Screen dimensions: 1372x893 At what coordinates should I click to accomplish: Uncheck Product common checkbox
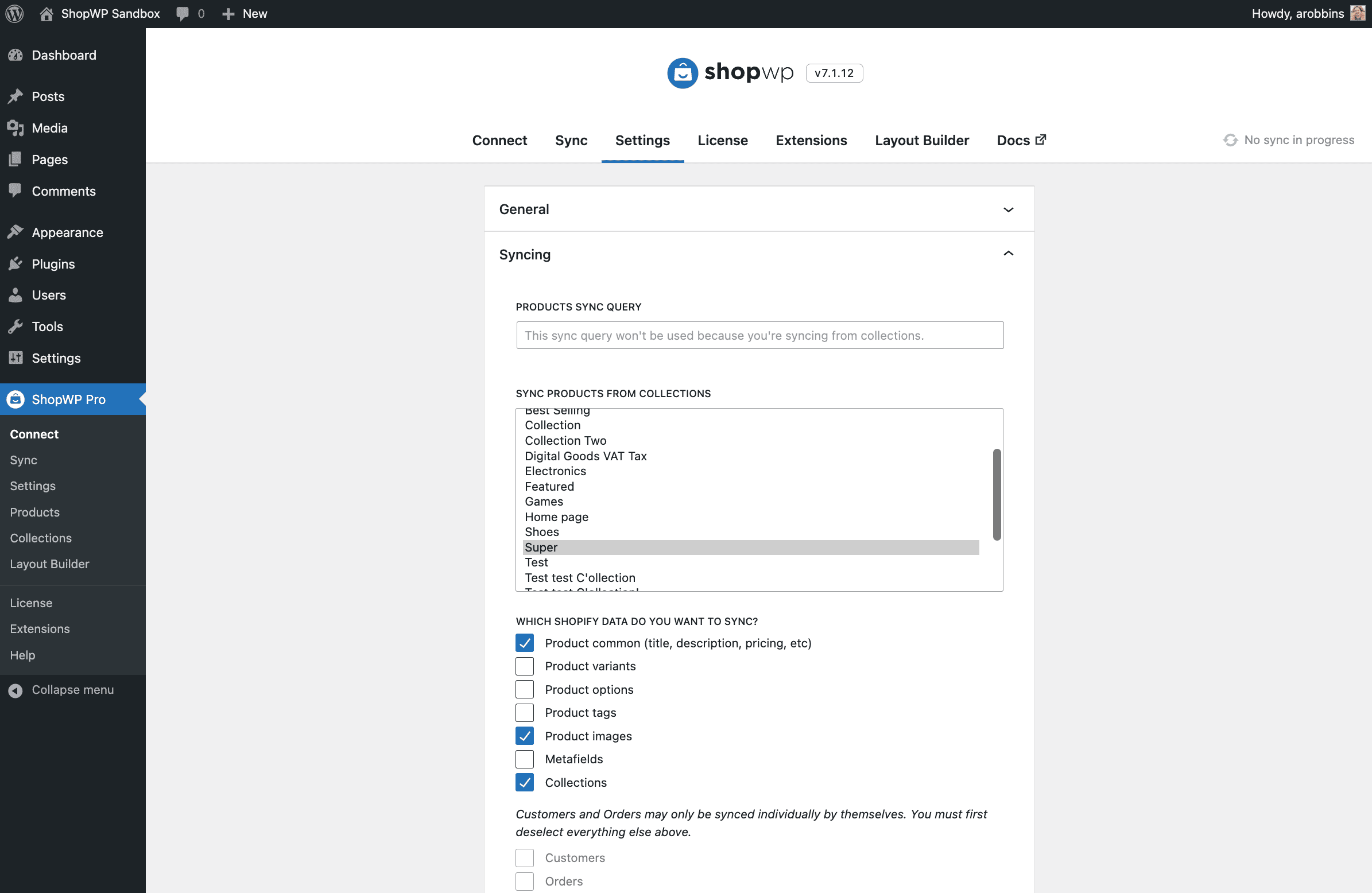525,643
